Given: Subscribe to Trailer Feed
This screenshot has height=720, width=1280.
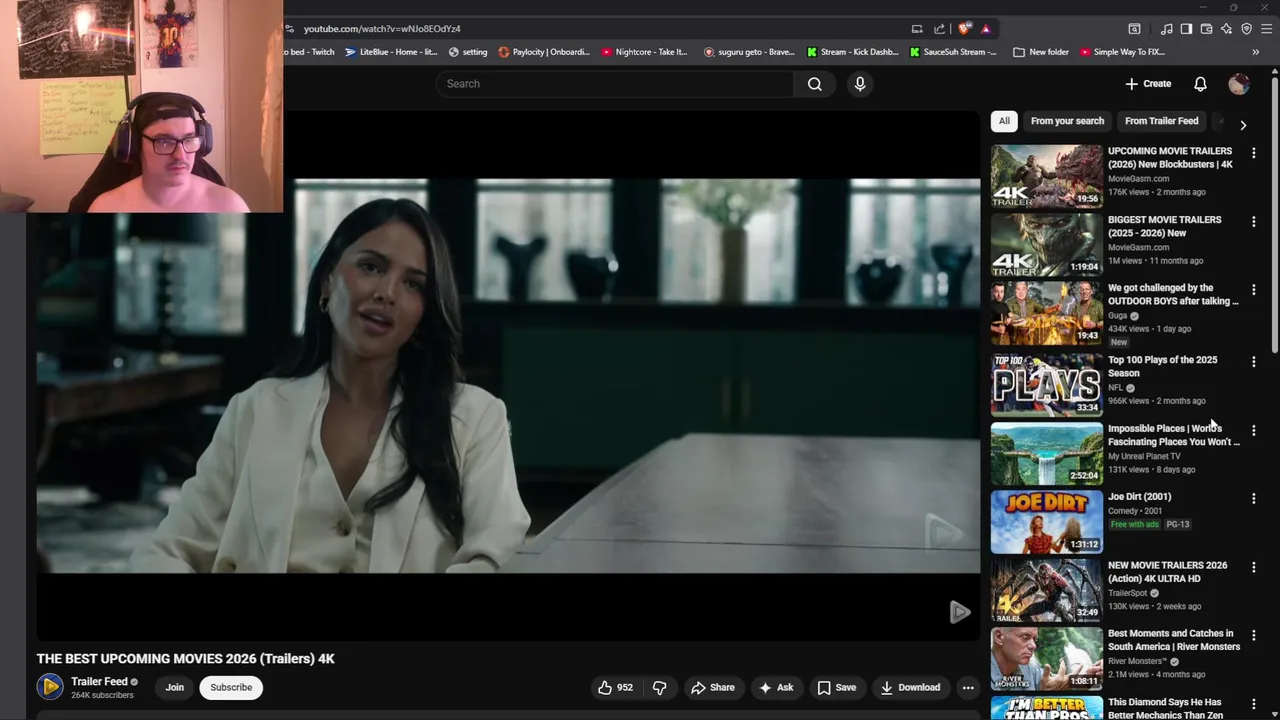Looking at the screenshot, I should pos(231,688).
